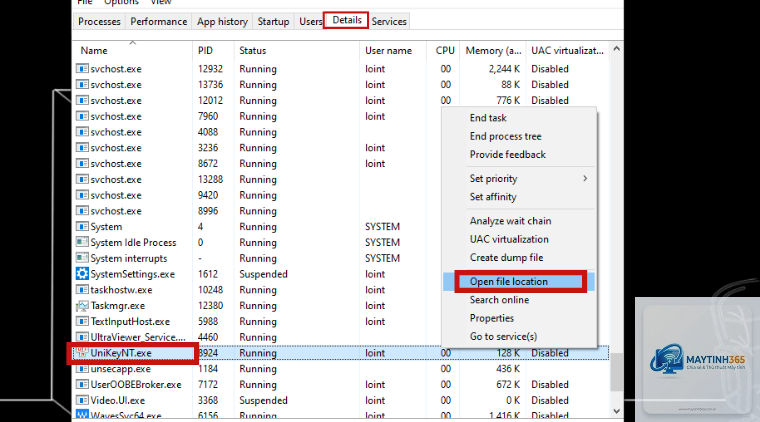Click the Taskmgr.exe process icon
The image size is (760, 422).
tap(82, 306)
